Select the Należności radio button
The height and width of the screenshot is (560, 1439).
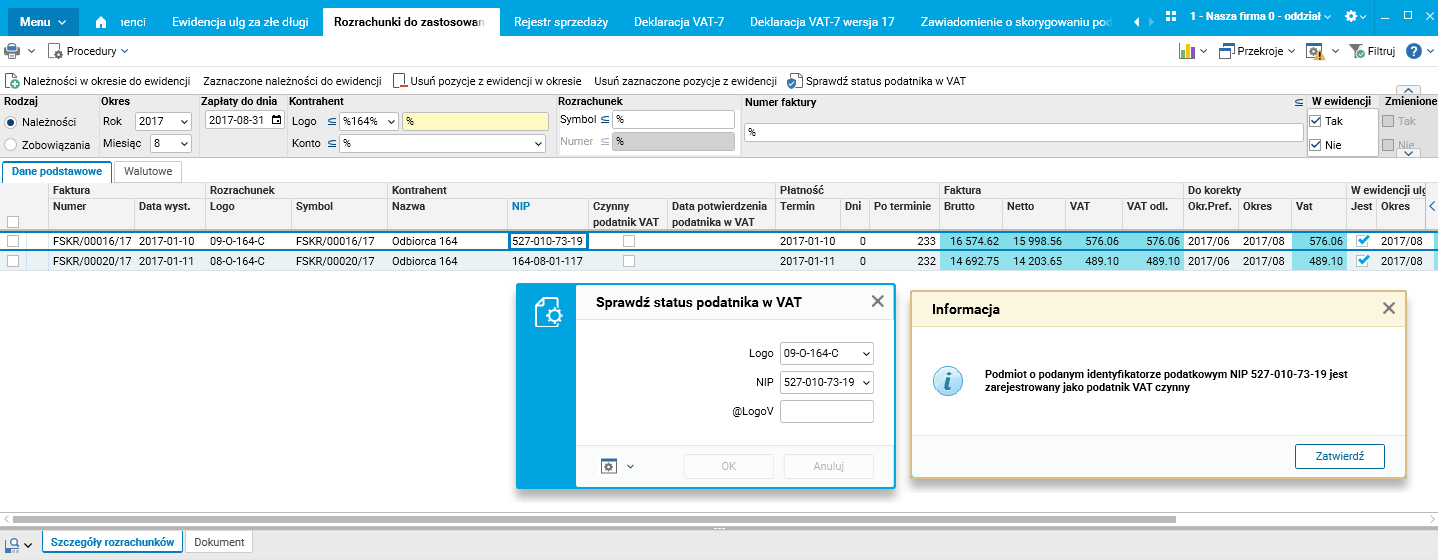coord(11,122)
